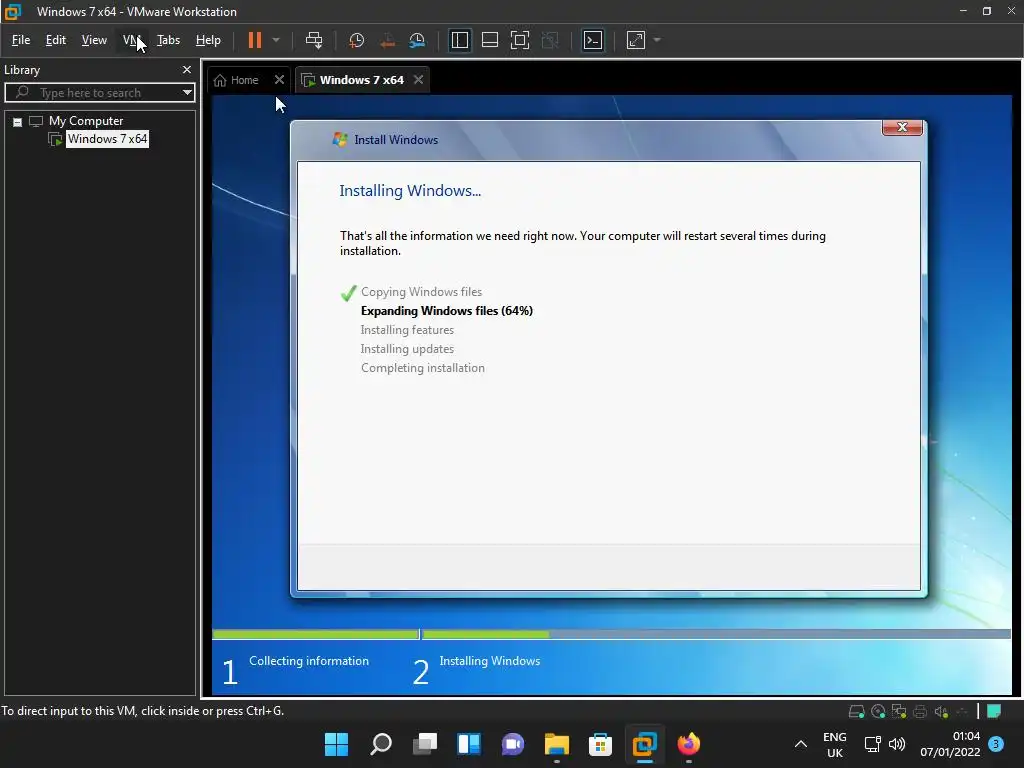The image size is (1024, 768).
Task: Click the ENG UK language indicator
Action: click(835, 744)
